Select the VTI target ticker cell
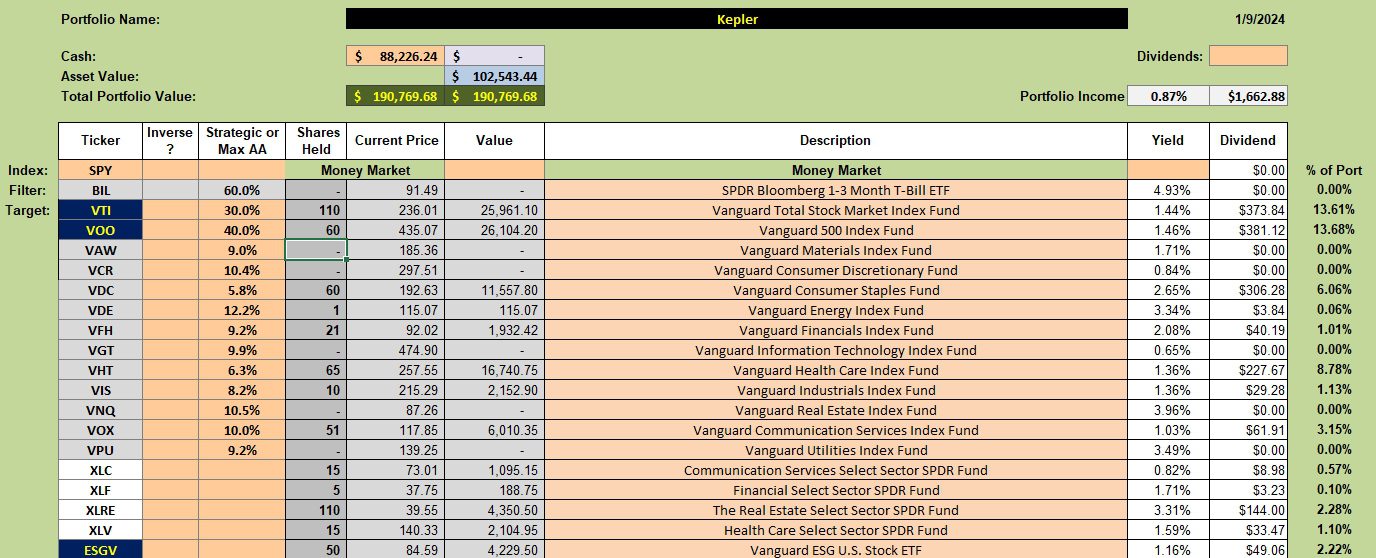This screenshot has height=558, width=1376. pos(100,210)
